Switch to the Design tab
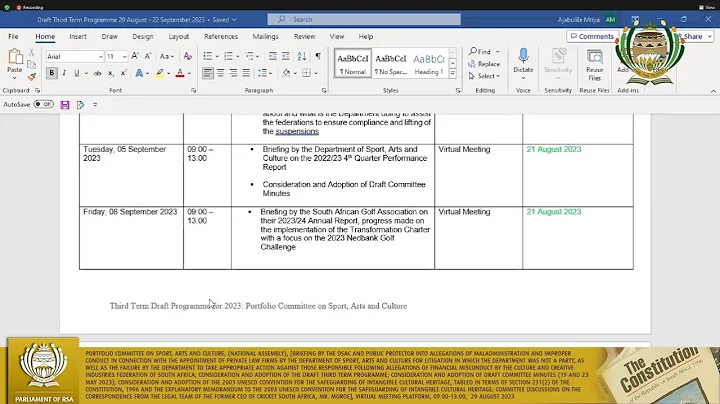 [143, 36]
